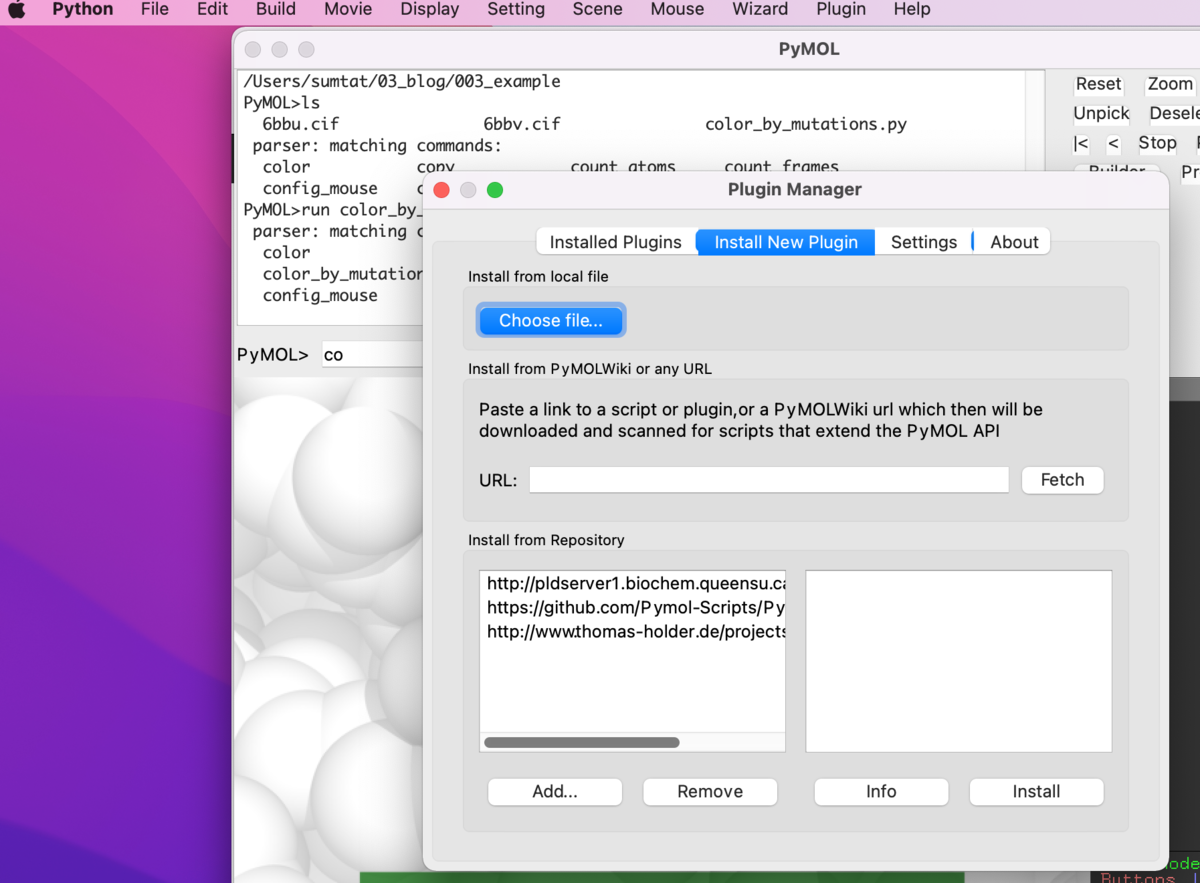Click the empty plugin list panel
Viewport: 1200px width, 883px height.
pyautogui.click(x=959, y=661)
